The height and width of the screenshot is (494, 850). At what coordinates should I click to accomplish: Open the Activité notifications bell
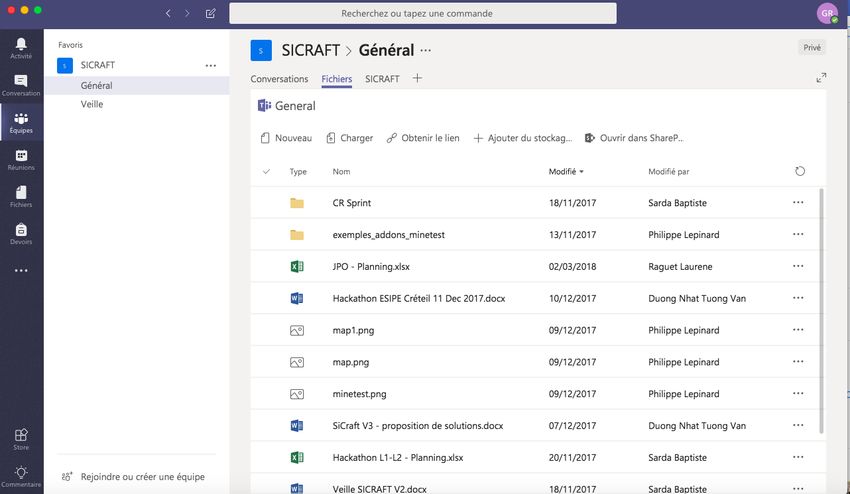coord(21,48)
